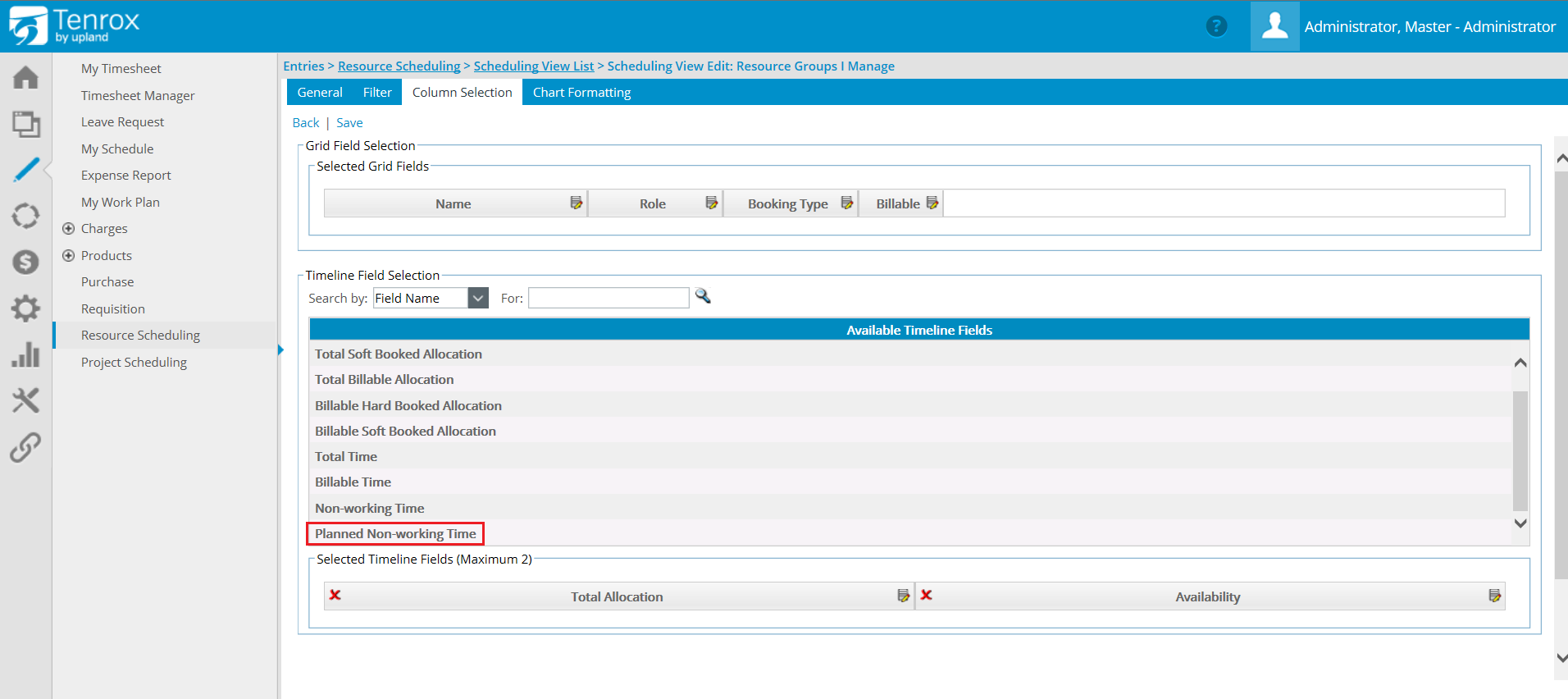Open the circular workflow icon in sidebar
This screenshot has width=1568, height=699.
pos(25,216)
